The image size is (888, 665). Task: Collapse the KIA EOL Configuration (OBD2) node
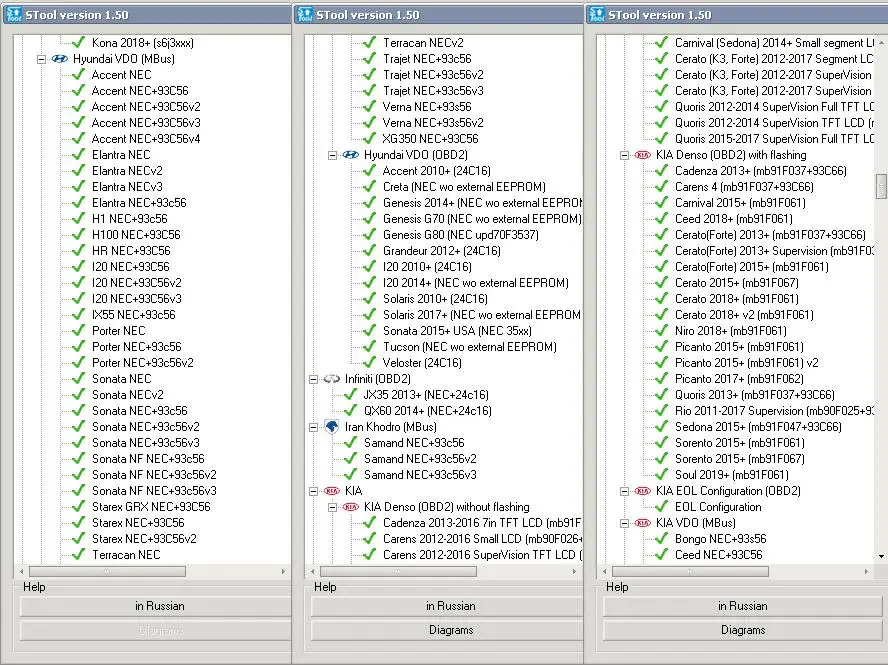click(624, 491)
